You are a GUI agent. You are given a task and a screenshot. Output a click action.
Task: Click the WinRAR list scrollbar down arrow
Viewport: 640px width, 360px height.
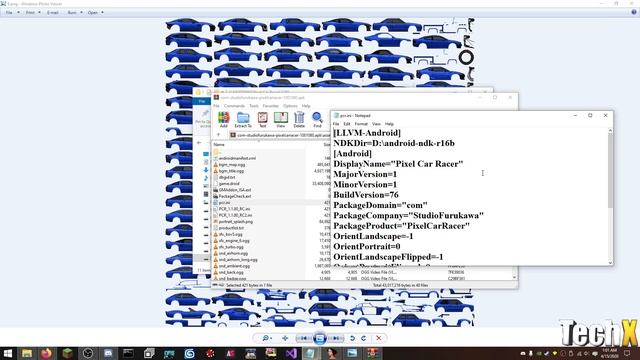[x=514, y=278]
